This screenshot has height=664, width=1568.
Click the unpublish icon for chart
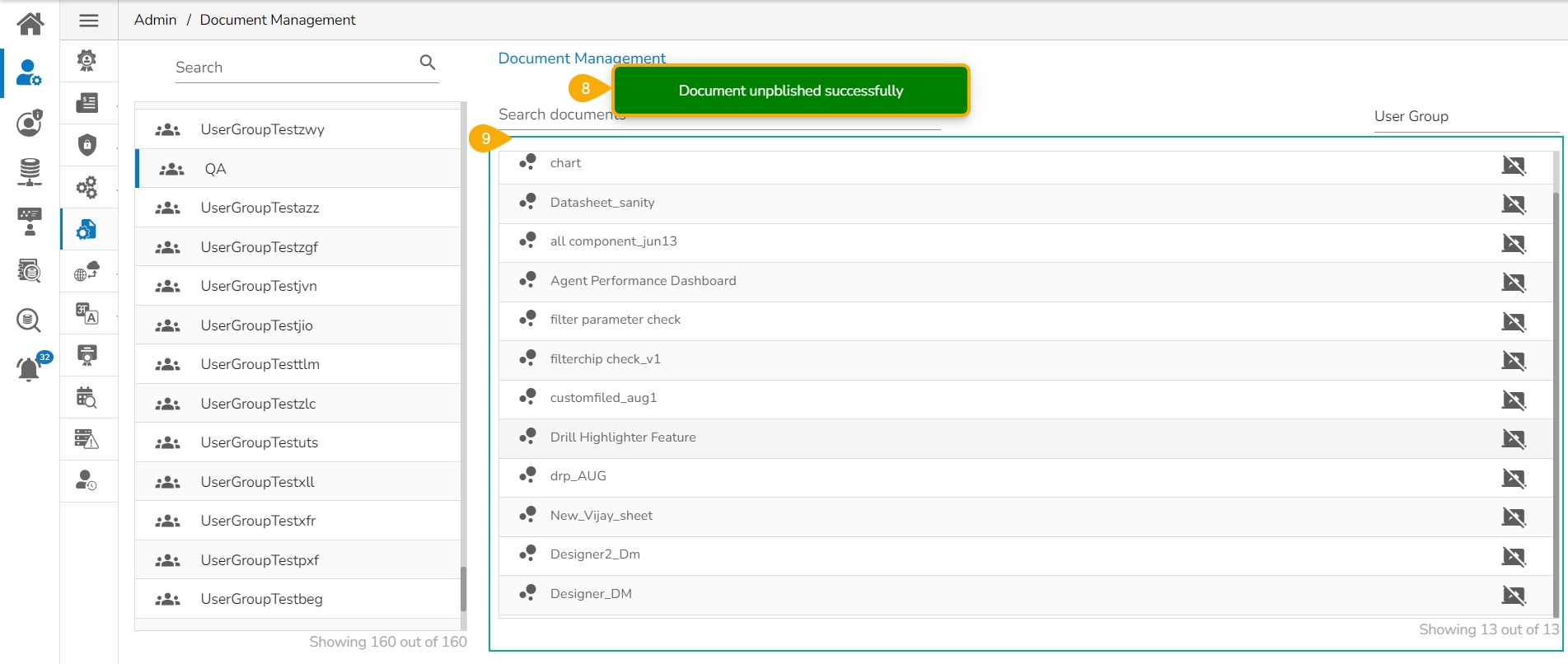click(x=1514, y=165)
